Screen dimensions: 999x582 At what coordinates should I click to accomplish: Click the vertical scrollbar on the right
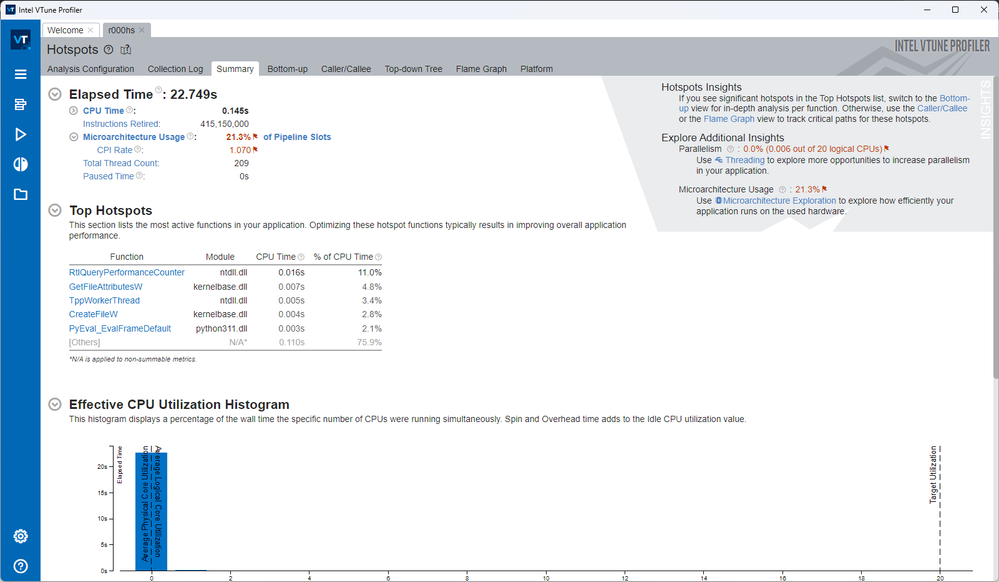click(x=995, y=229)
